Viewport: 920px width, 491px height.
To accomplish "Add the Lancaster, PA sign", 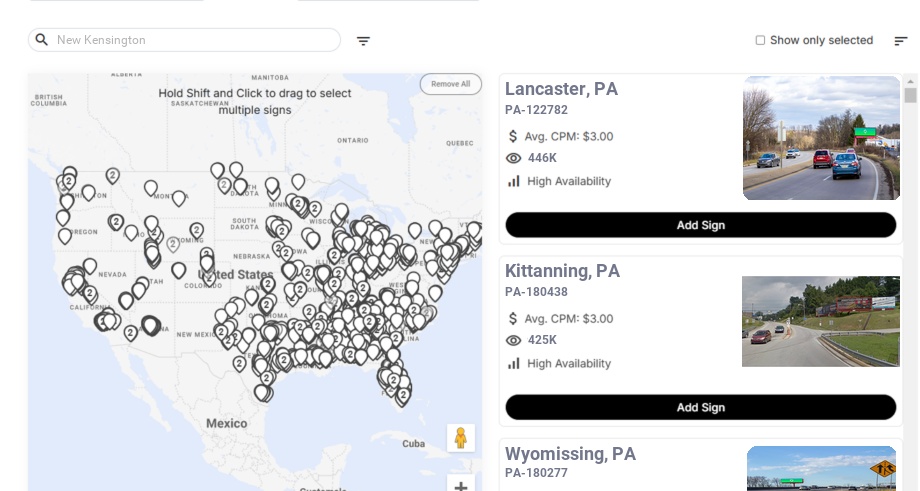I will [x=700, y=225].
